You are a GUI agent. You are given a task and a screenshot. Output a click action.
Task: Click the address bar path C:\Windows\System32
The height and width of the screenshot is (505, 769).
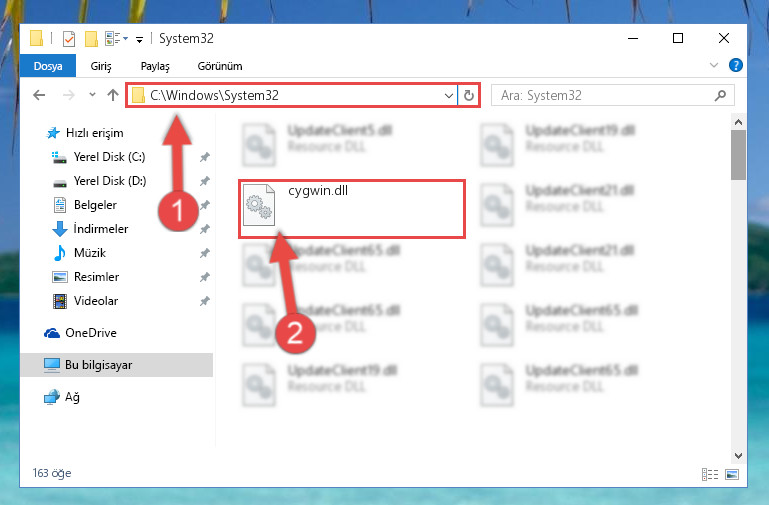coord(214,95)
